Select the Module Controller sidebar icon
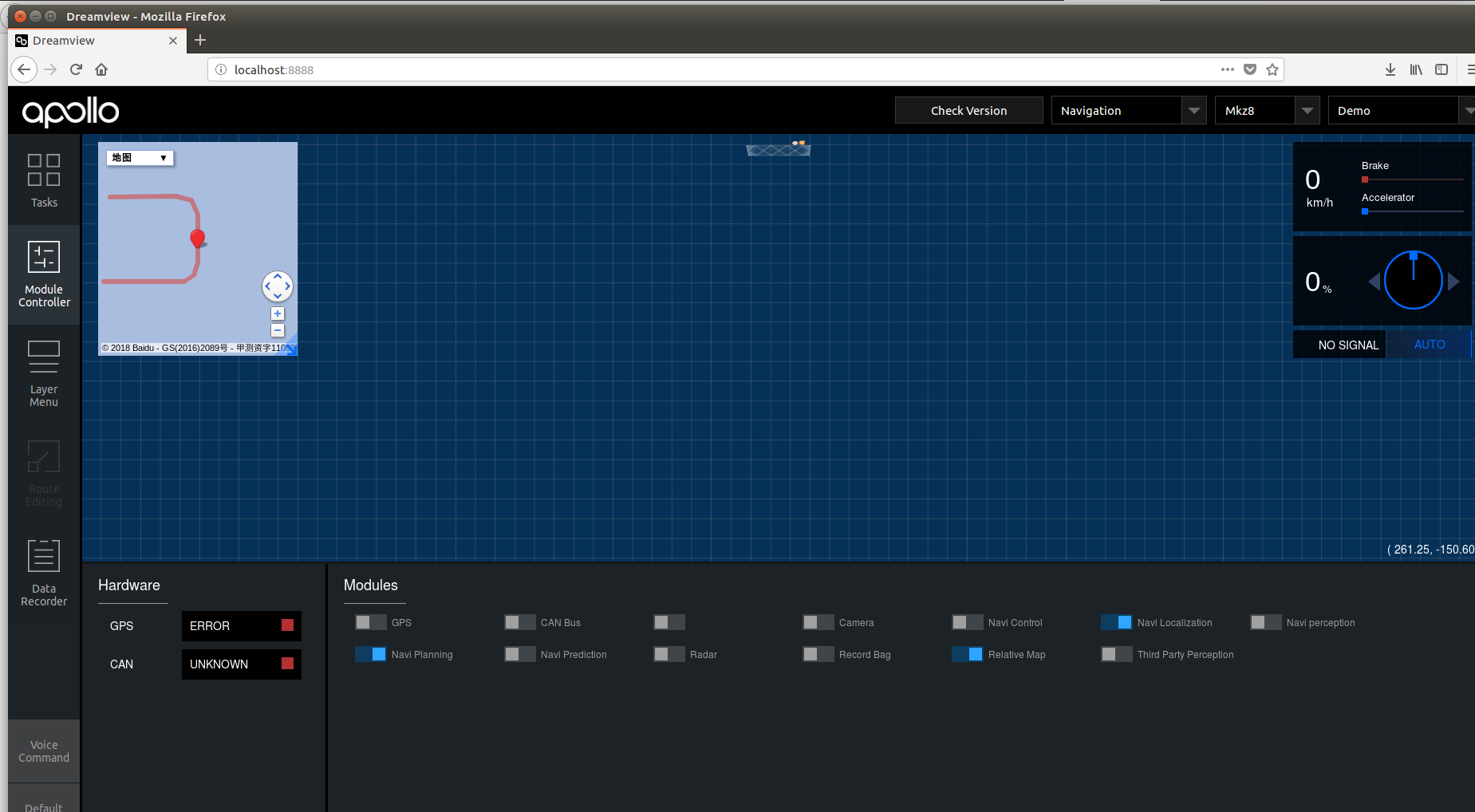Image resolution: width=1475 pixels, height=812 pixels. click(x=44, y=274)
